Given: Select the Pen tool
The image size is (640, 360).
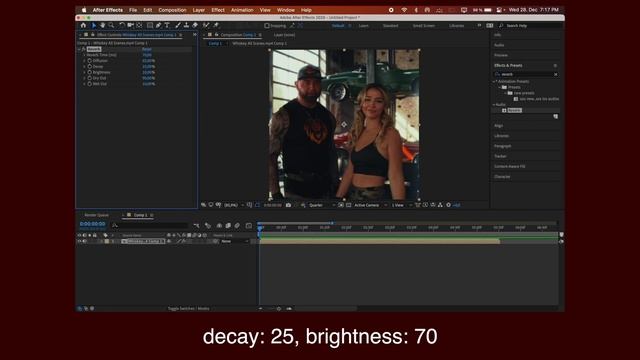Looking at the screenshot, I should tap(158, 25).
